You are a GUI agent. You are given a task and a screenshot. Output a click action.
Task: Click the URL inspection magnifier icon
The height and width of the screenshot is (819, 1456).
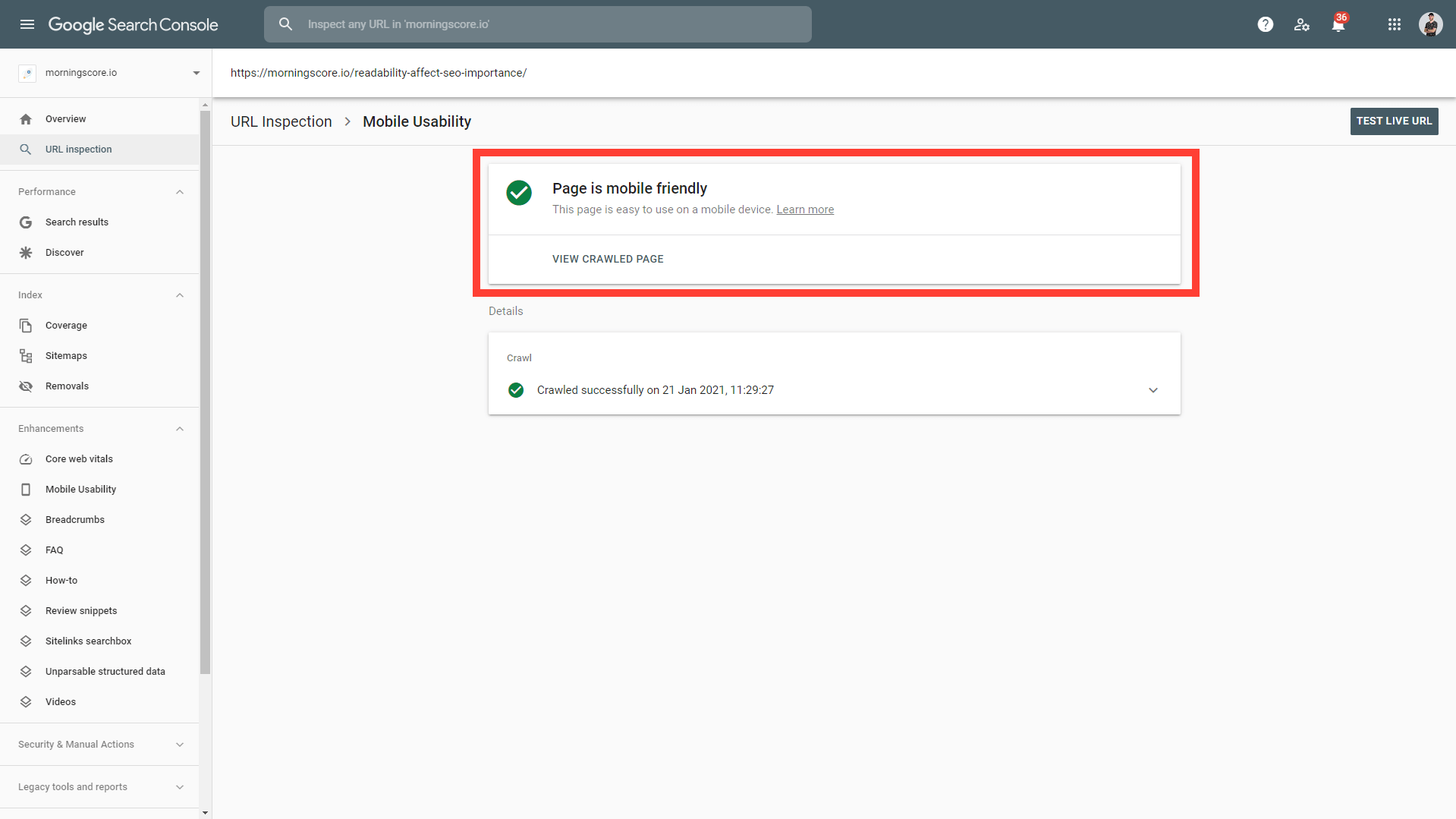[x=26, y=150]
